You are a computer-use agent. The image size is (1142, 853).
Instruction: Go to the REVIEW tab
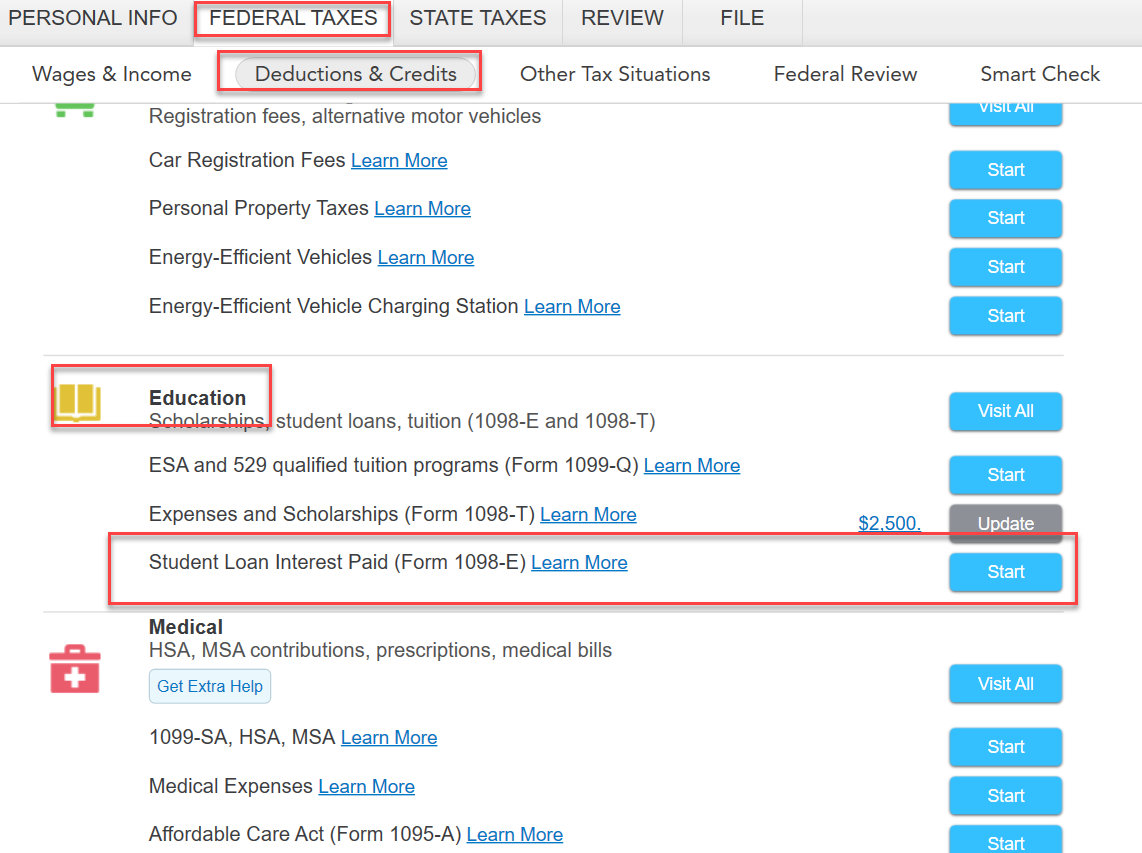point(622,18)
